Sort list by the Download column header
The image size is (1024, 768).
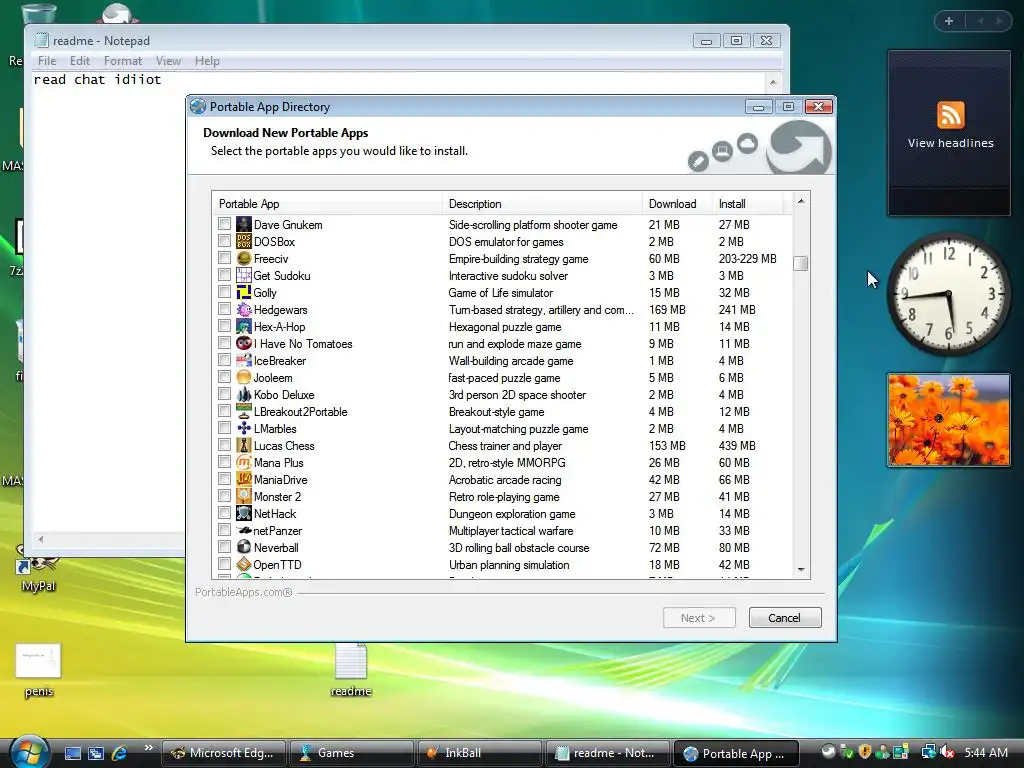pyautogui.click(x=677, y=204)
